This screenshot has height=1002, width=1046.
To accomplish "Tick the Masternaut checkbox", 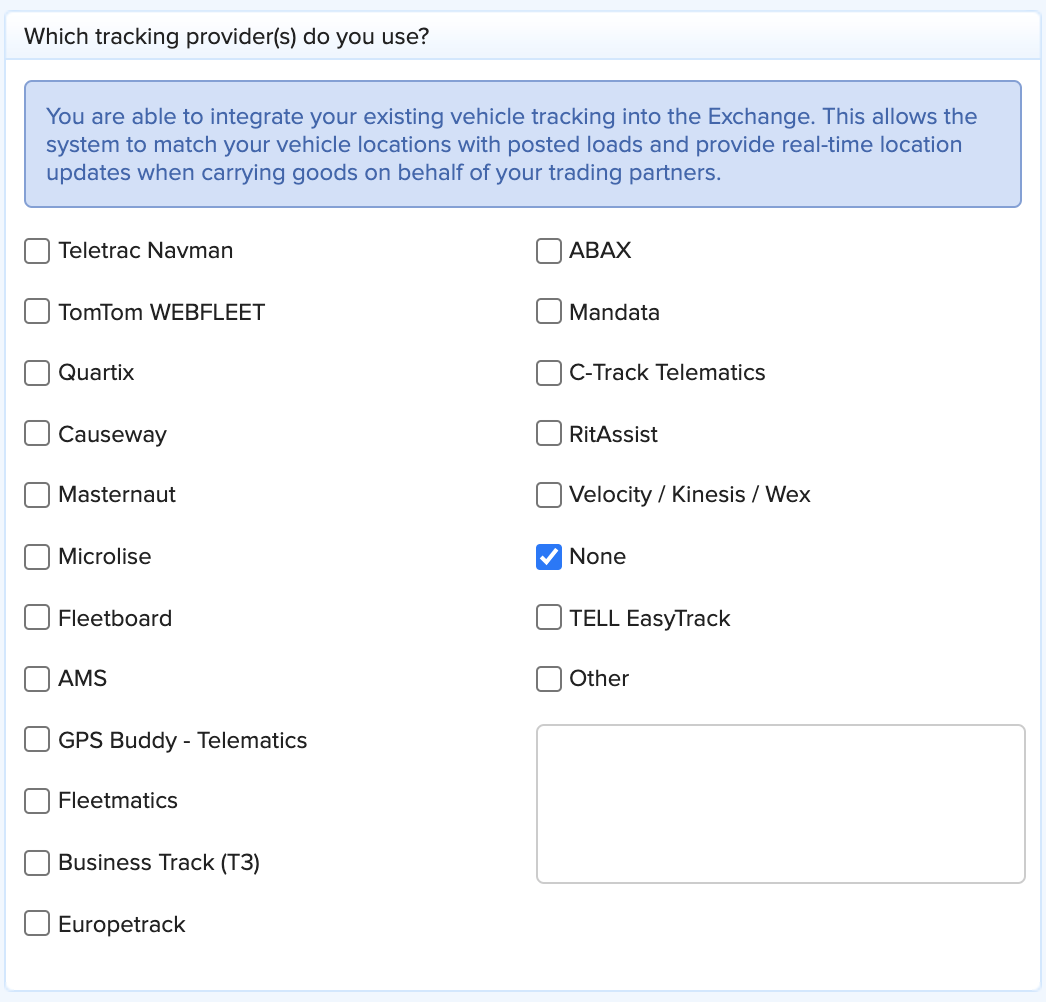I will pos(37,495).
